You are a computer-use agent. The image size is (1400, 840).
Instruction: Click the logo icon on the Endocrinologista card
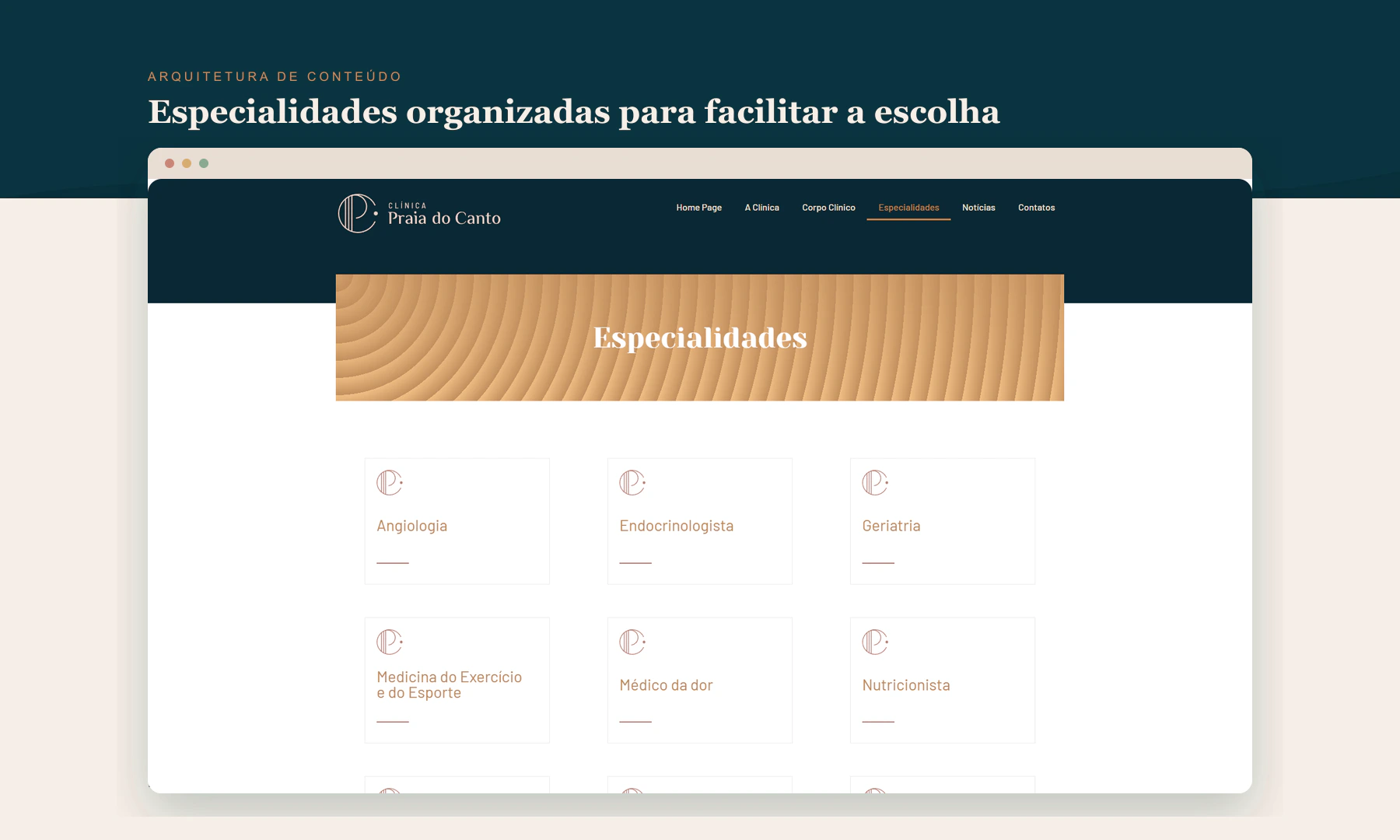pyautogui.click(x=632, y=482)
